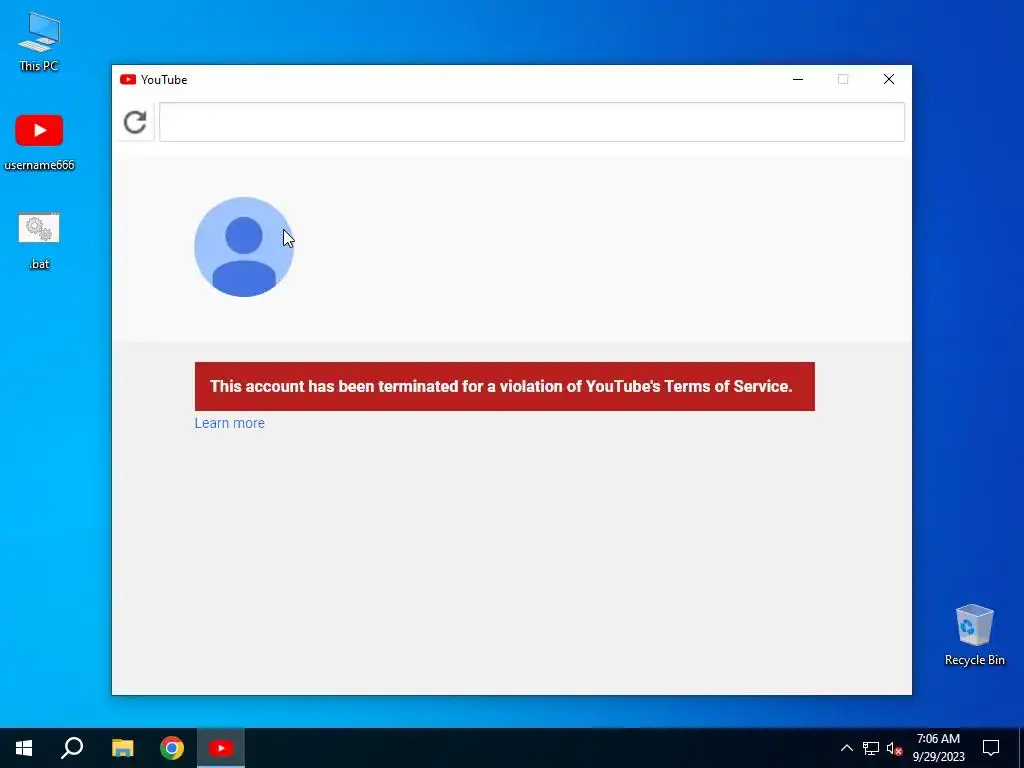This screenshot has height=768, width=1024.
Task: Minimize the YouTube window
Action: pos(797,80)
